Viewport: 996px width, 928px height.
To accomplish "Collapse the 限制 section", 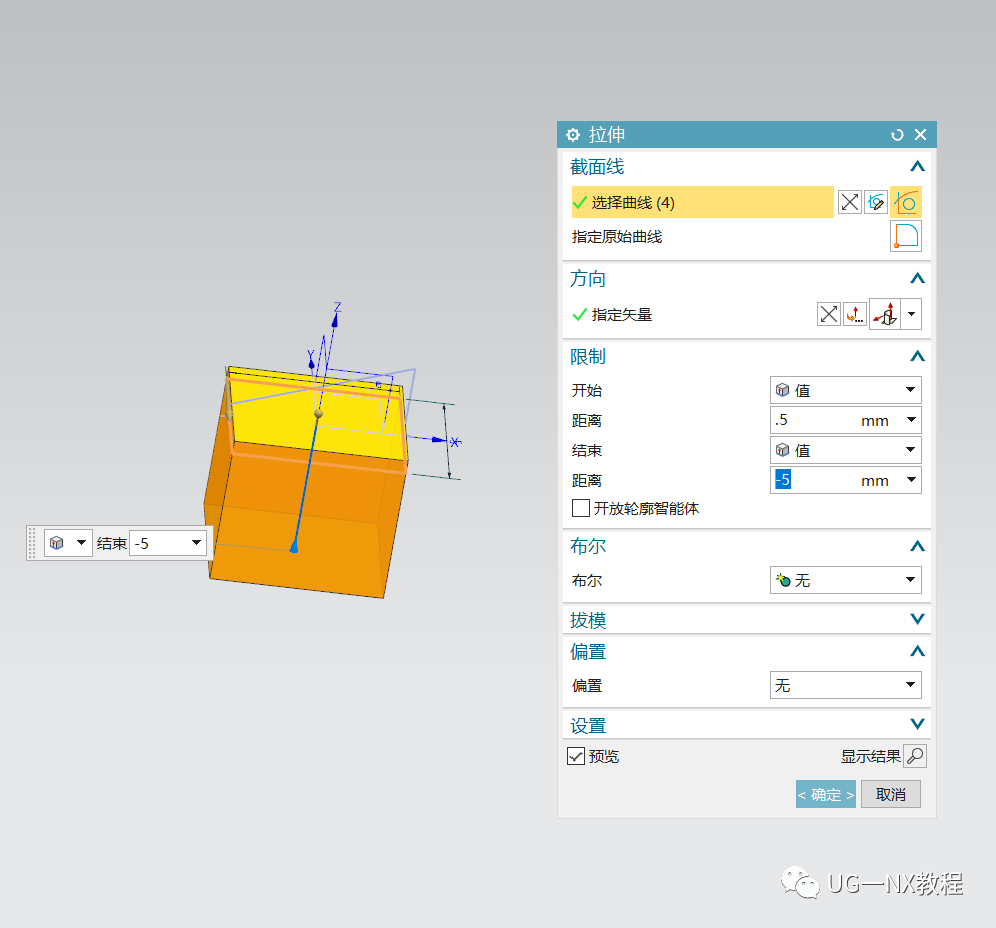I will [x=917, y=356].
